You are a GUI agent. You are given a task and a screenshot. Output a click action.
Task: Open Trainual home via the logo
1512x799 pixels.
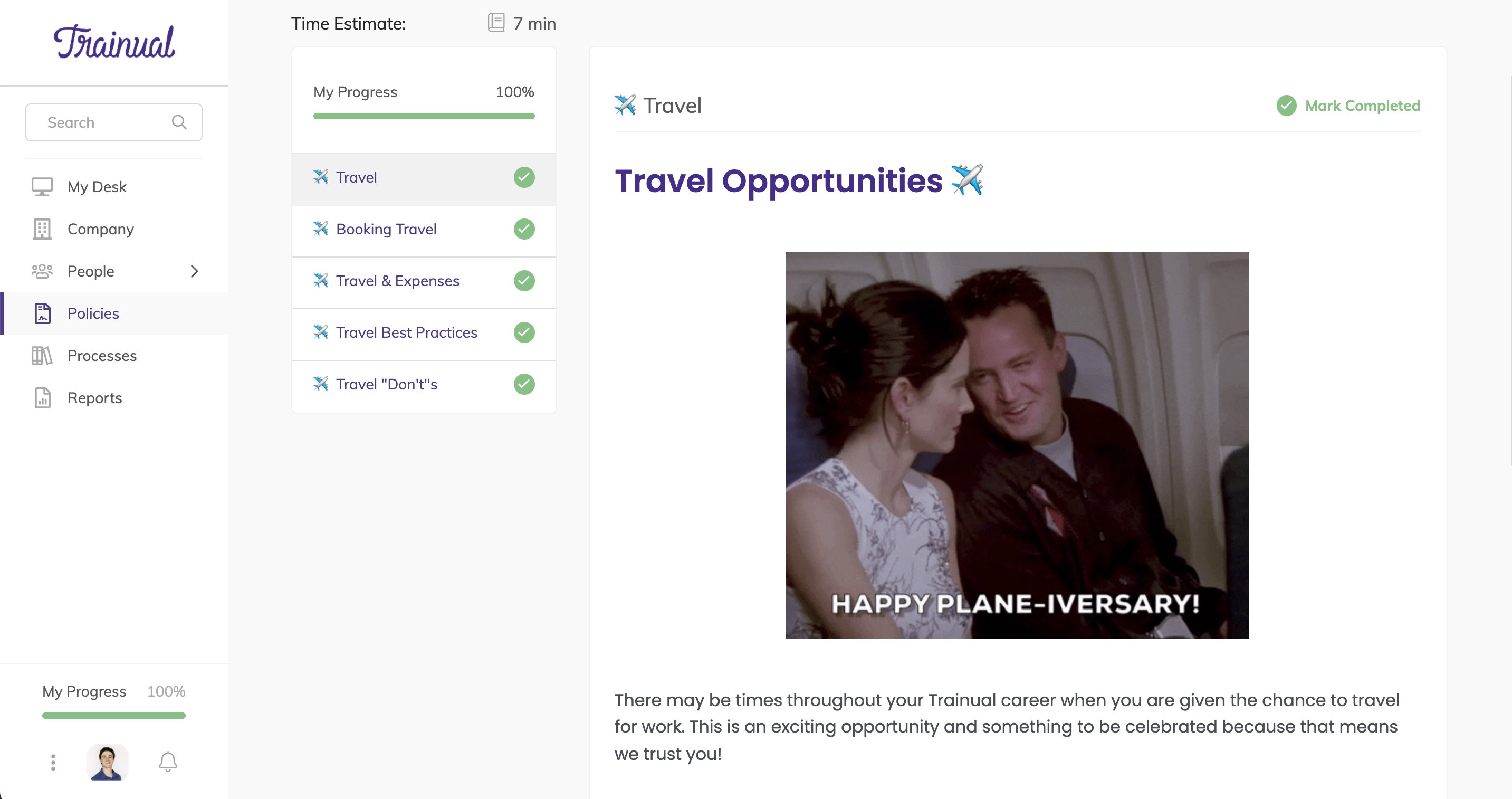click(x=113, y=41)
